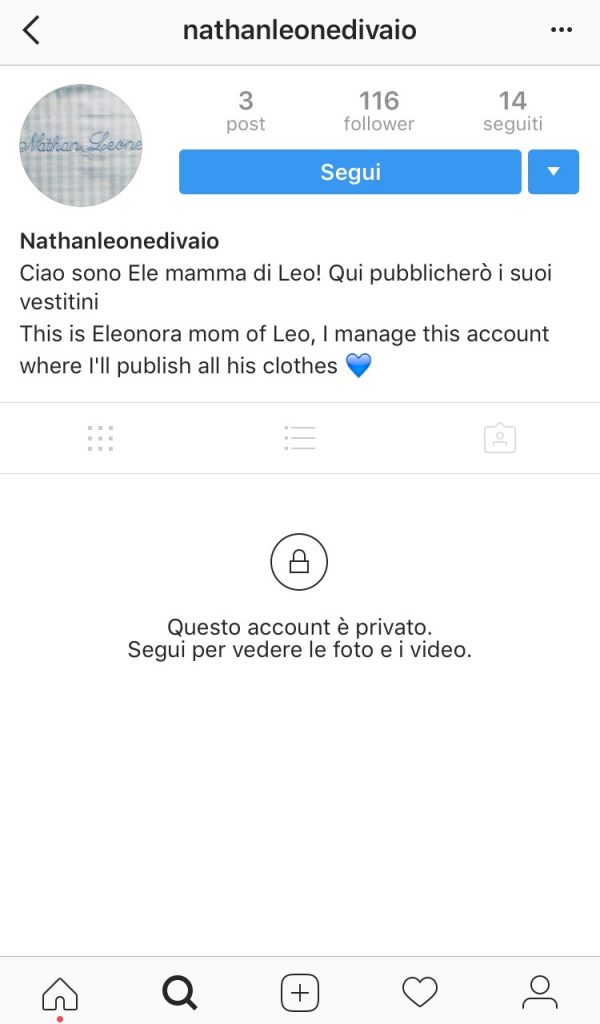Tap the Home icon in bottom bar
Viewport: 600px width, 1024px height.
60,993
